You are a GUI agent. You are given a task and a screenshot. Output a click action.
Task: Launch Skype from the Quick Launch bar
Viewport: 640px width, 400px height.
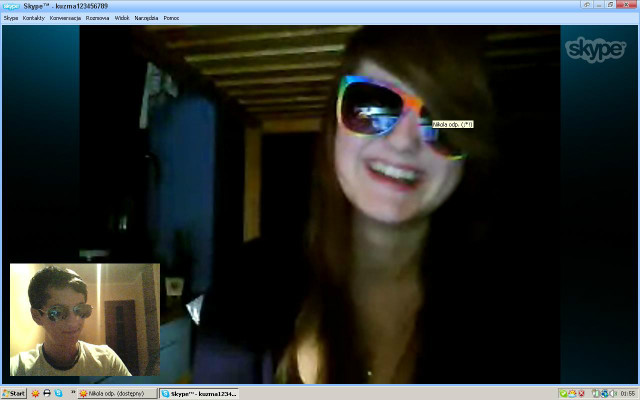pyautogui.click(x=58, y=393)
